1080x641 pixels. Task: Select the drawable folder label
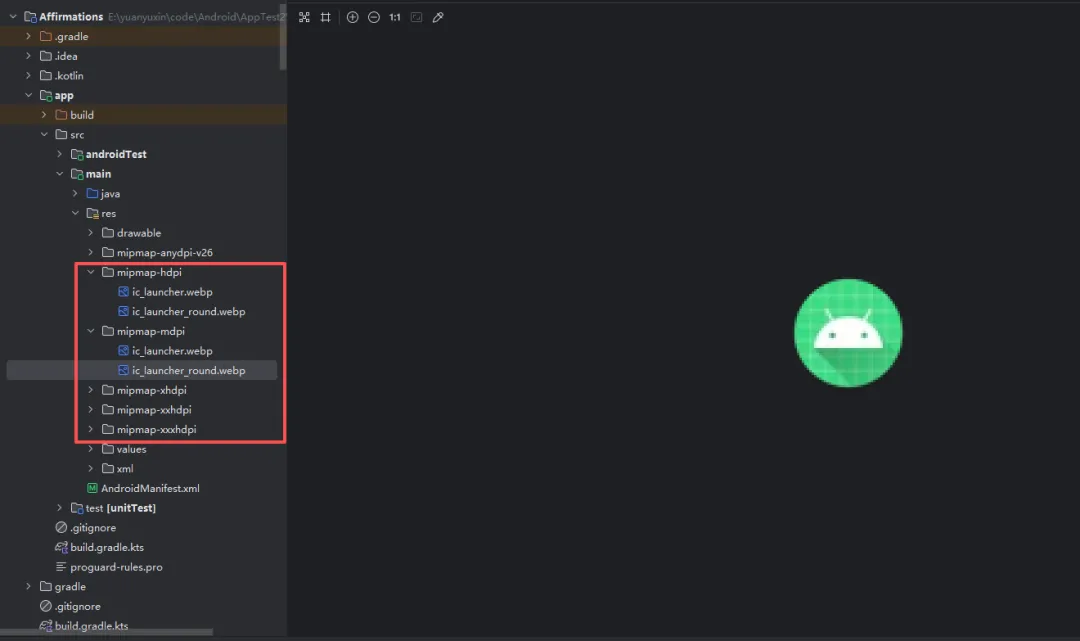[138, 233]
